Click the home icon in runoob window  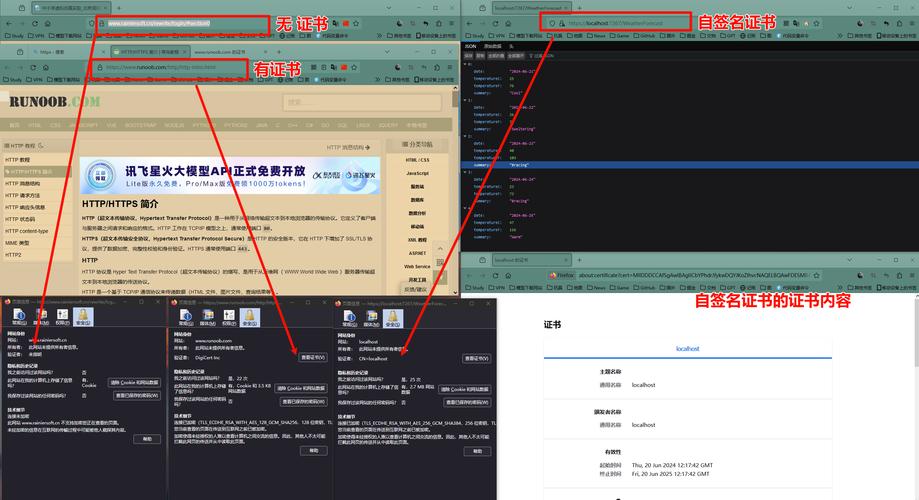pos(46,67)
